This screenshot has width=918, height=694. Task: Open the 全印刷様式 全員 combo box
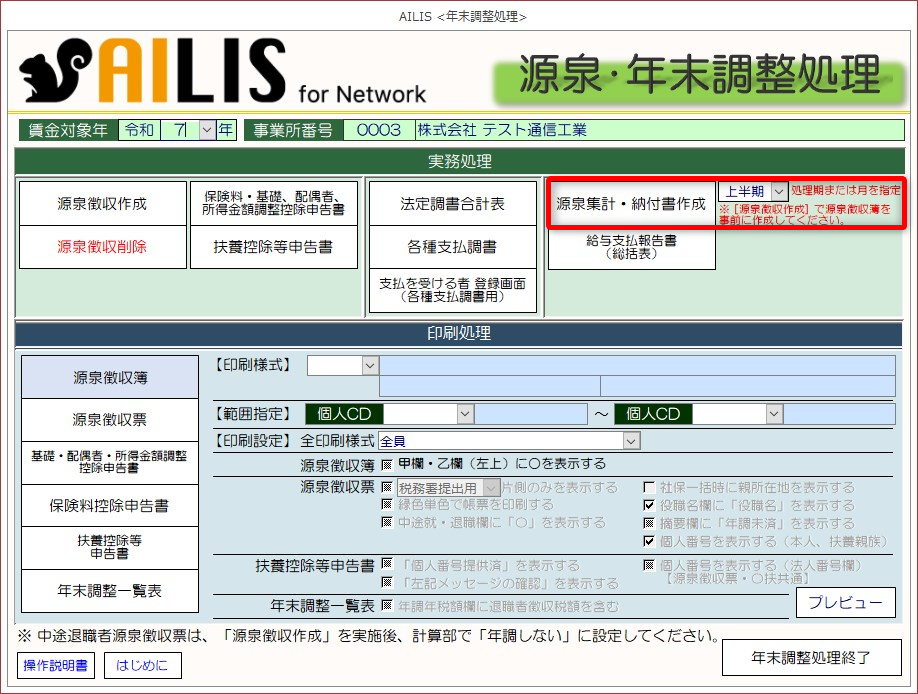pos(630,440)
